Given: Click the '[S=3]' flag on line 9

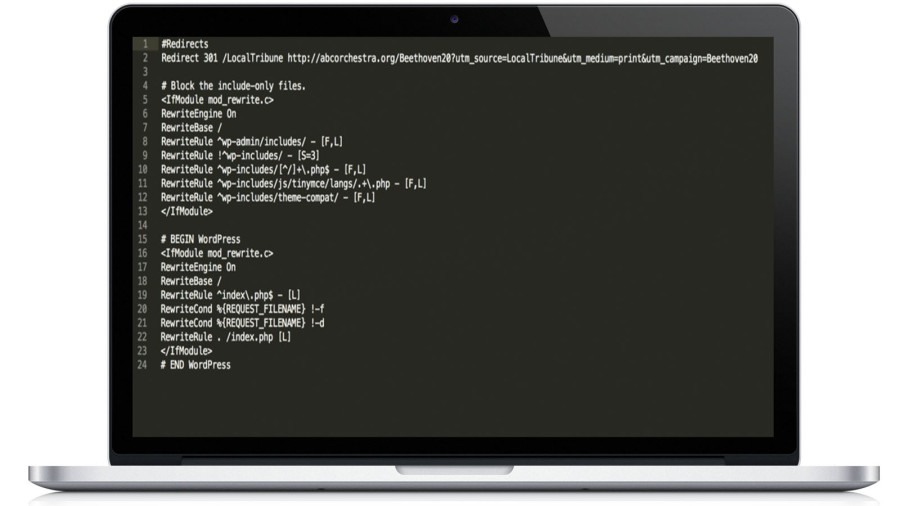Looking at the screenshot, I should (x=308, y=155).
